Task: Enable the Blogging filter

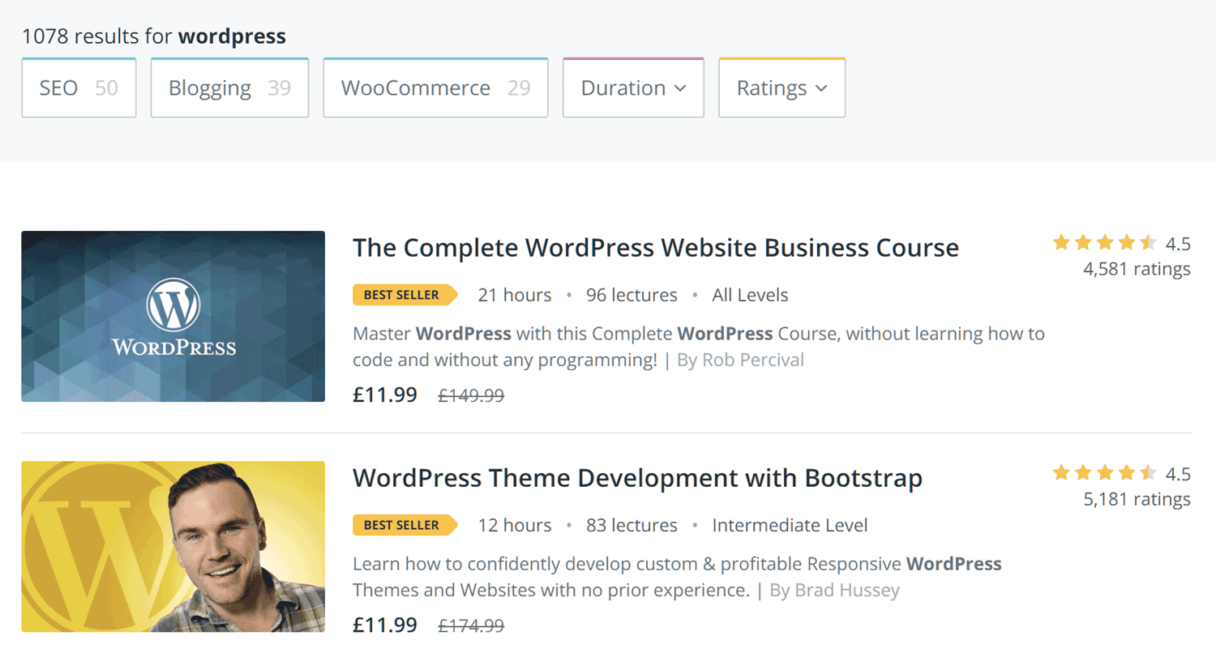Action: click(229, 87)
